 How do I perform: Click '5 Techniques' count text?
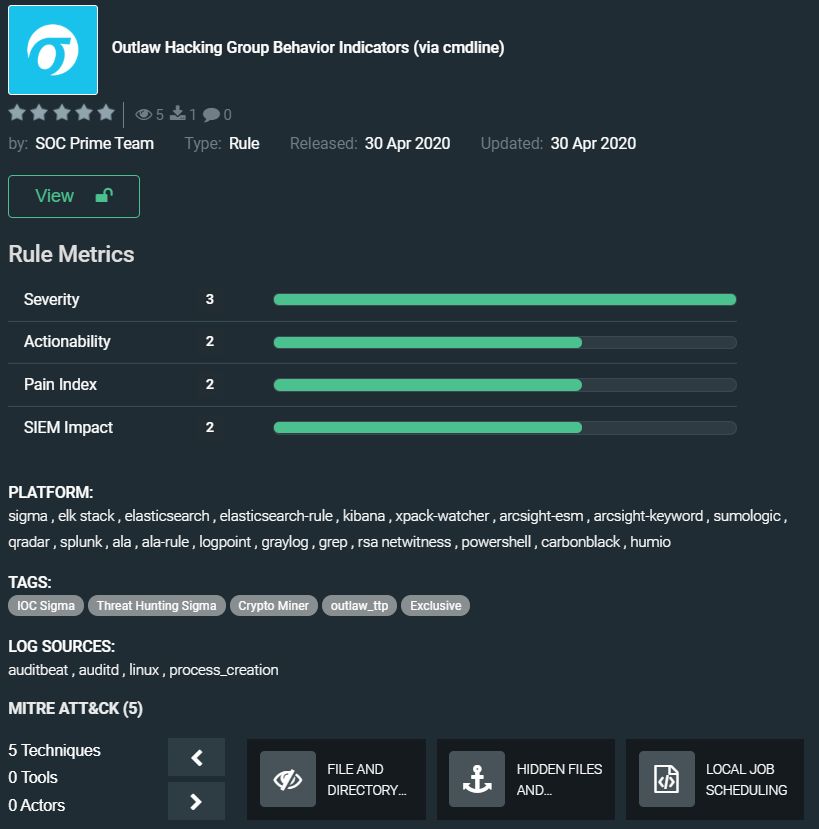[54, 750]
